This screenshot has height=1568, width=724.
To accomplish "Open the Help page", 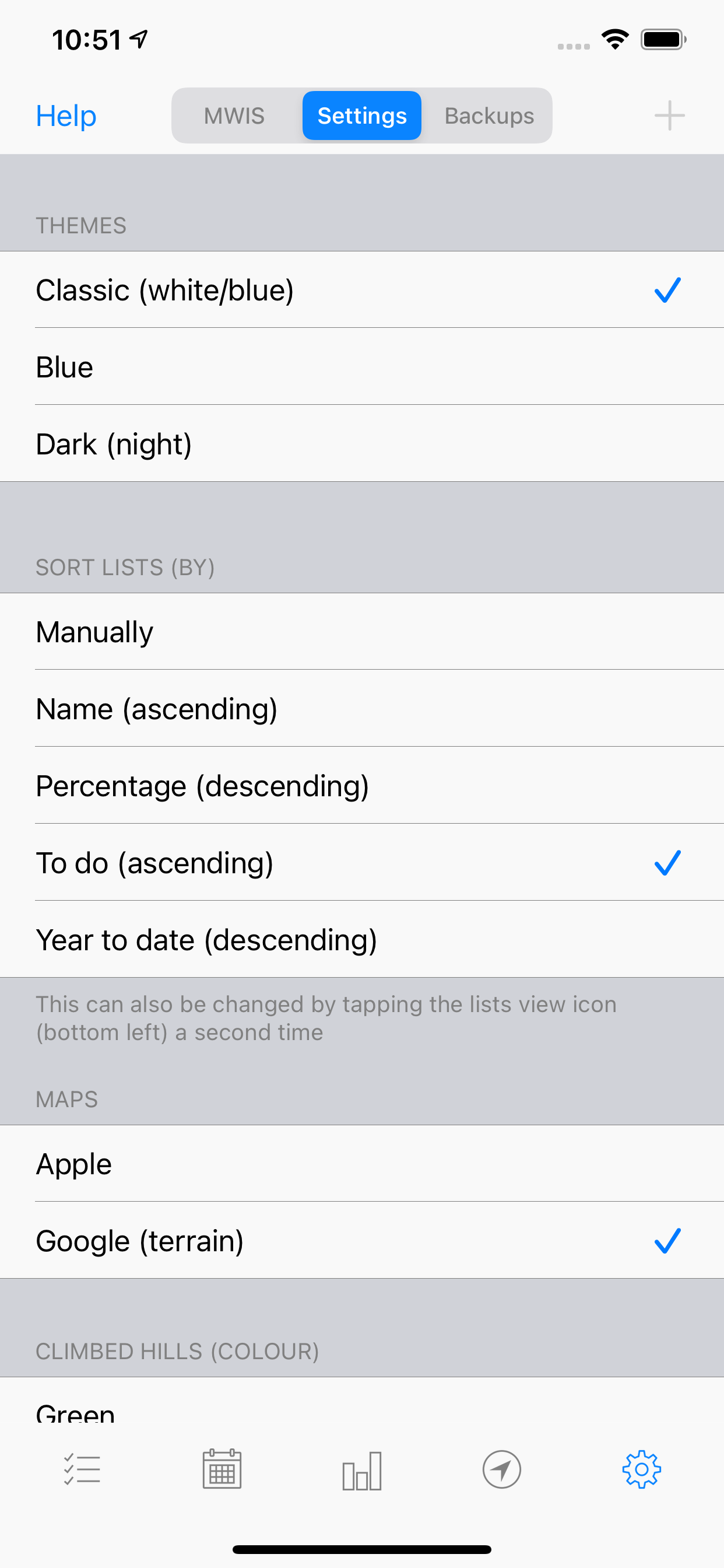I will tap(66, 116).
